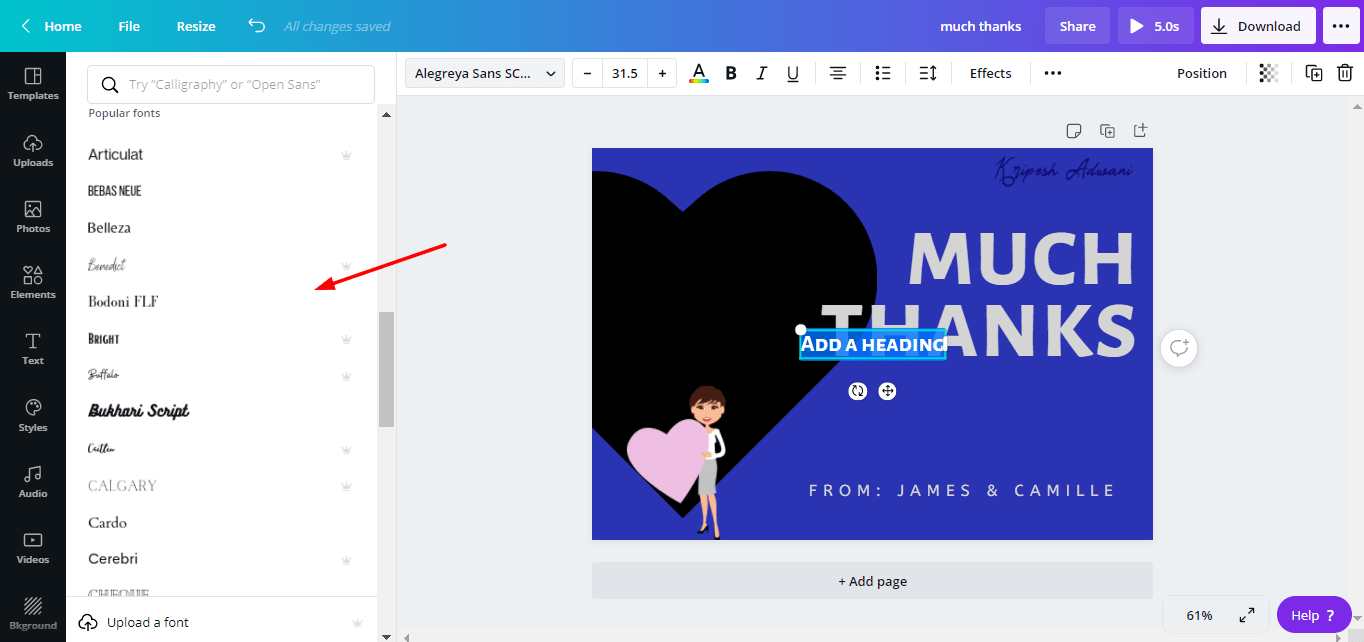Screen dimensions: 1364x642
Task: Click the text alignment icon
Action: pyautogui.click(x=838, y=73)
